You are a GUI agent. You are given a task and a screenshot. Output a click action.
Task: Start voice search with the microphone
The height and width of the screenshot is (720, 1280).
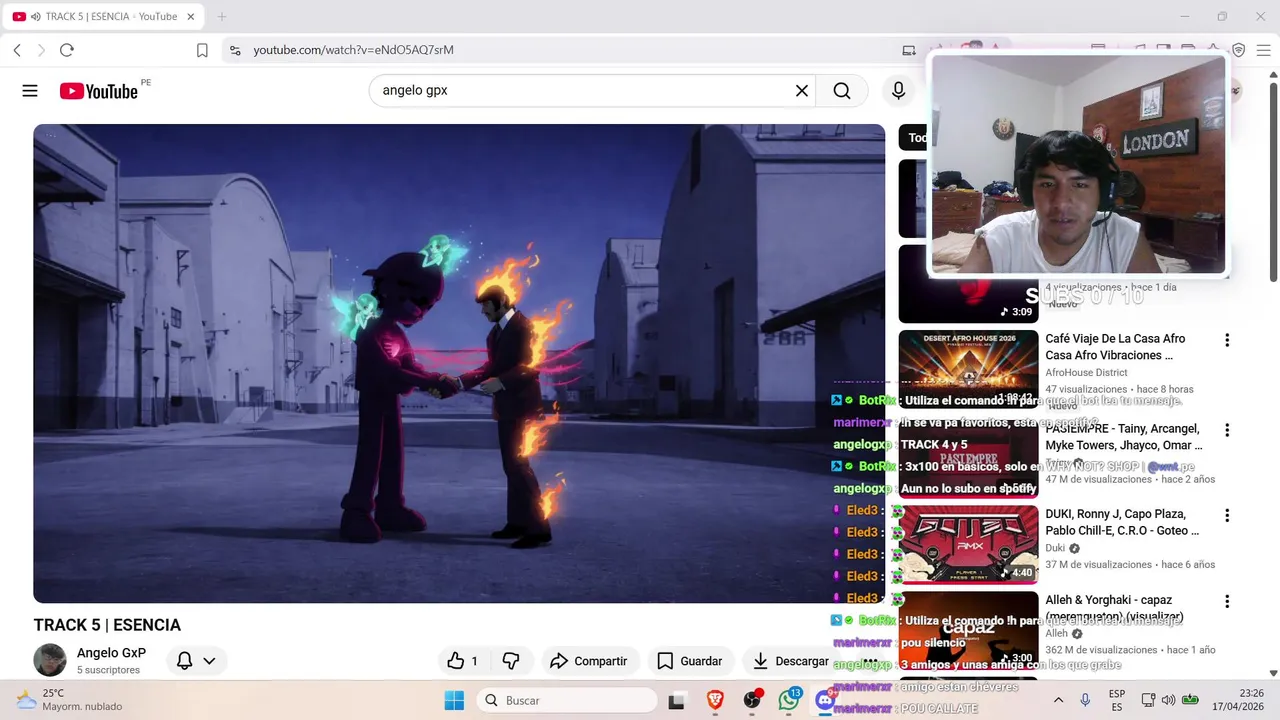point(898,91)
